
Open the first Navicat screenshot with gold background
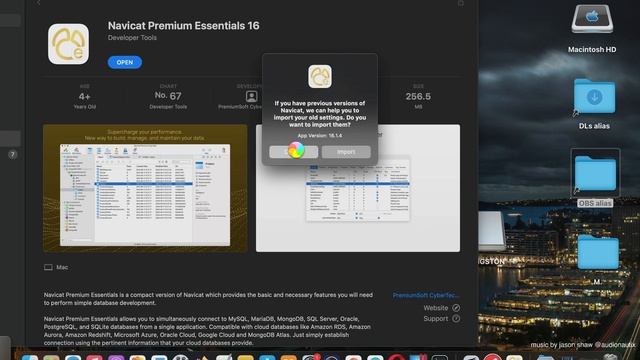click(x=145, y=188)
